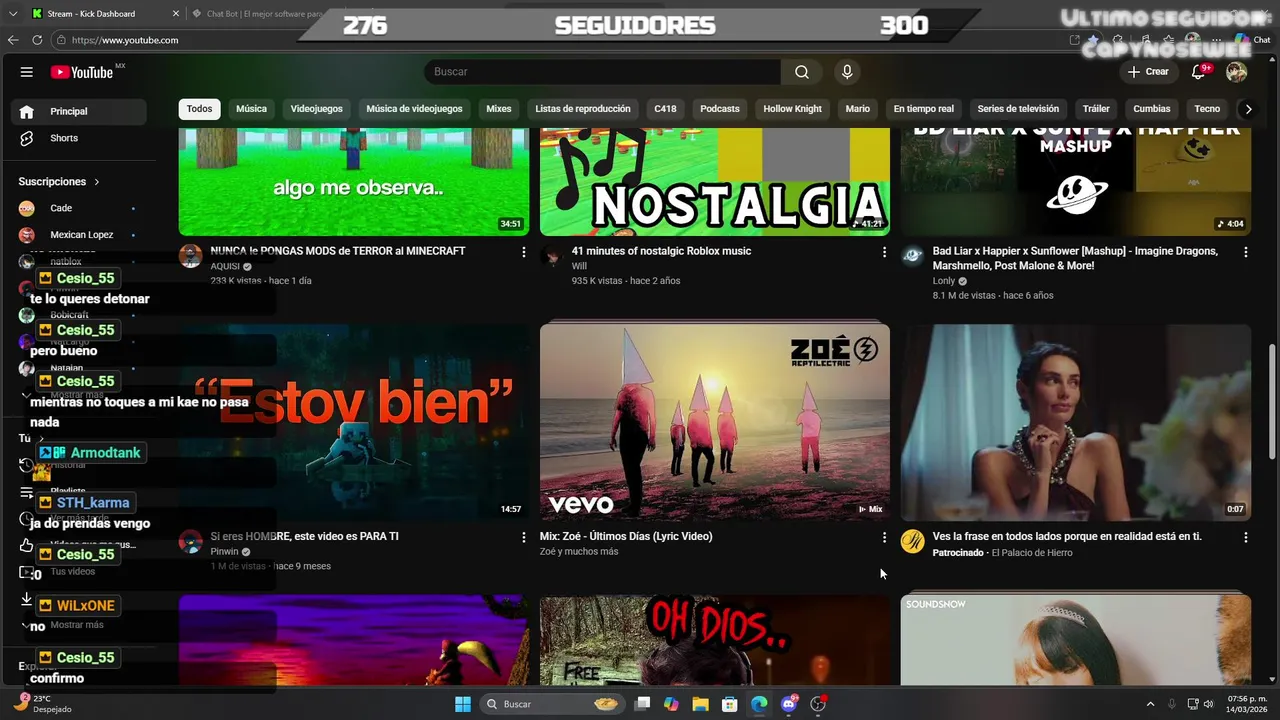Image resolution: width=1280 pixels, height=720 pixels.
Task: Click the Crear button
Action: tap(1148, 72)
